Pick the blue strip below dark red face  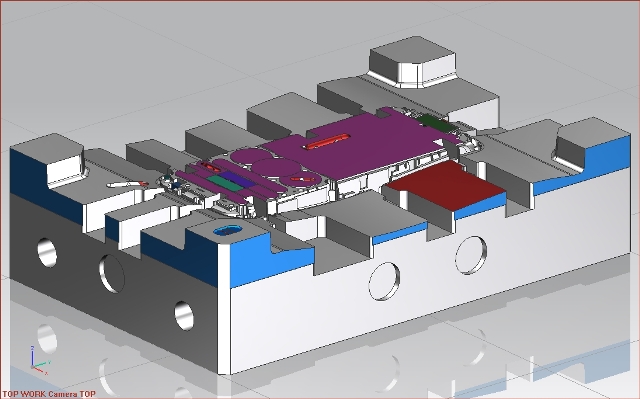coord(480,206)
